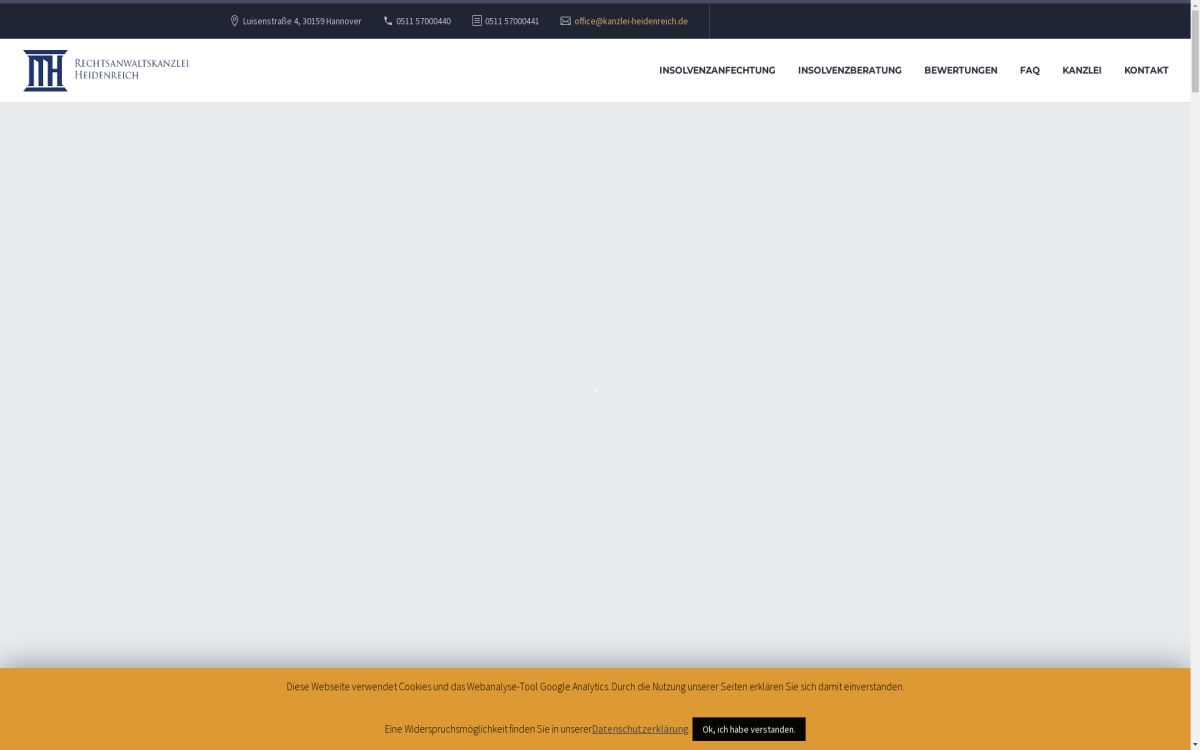Open the FAQ menu item
The height and width of the screenshot is (750, 1200).
[1029, 70]
